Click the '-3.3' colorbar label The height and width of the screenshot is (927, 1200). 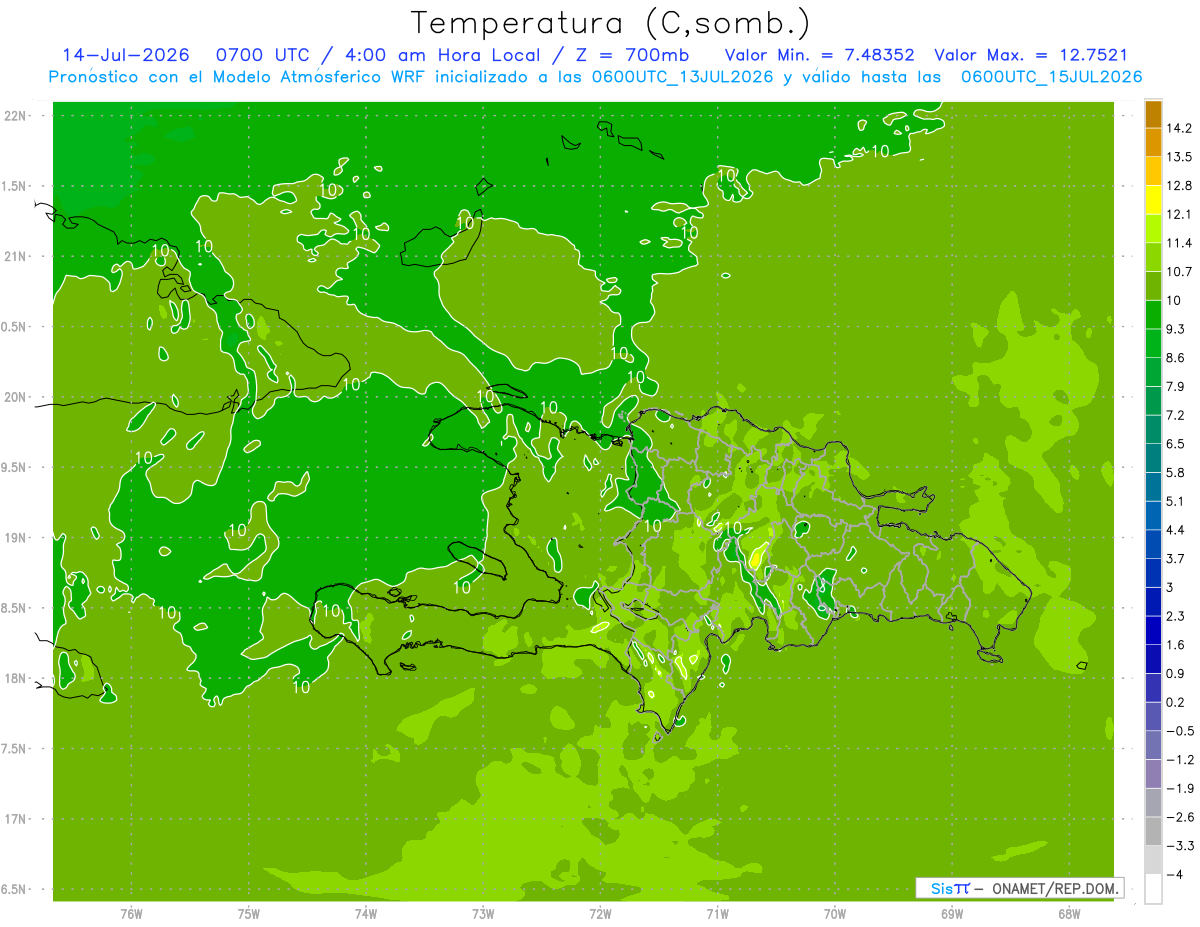[x=1179, y=846]
